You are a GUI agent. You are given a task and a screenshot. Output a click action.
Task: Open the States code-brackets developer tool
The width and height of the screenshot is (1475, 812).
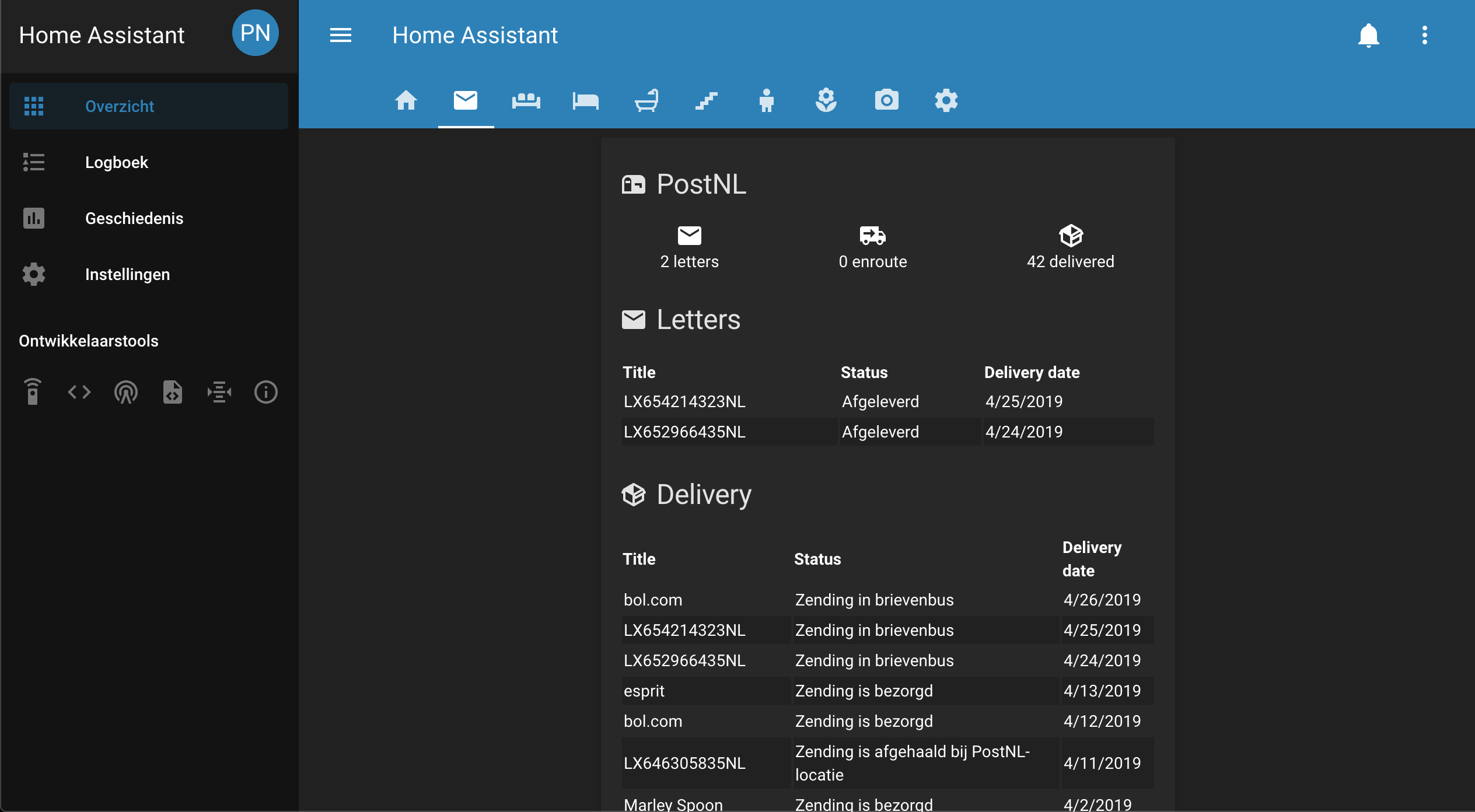[x=79, y=392]
